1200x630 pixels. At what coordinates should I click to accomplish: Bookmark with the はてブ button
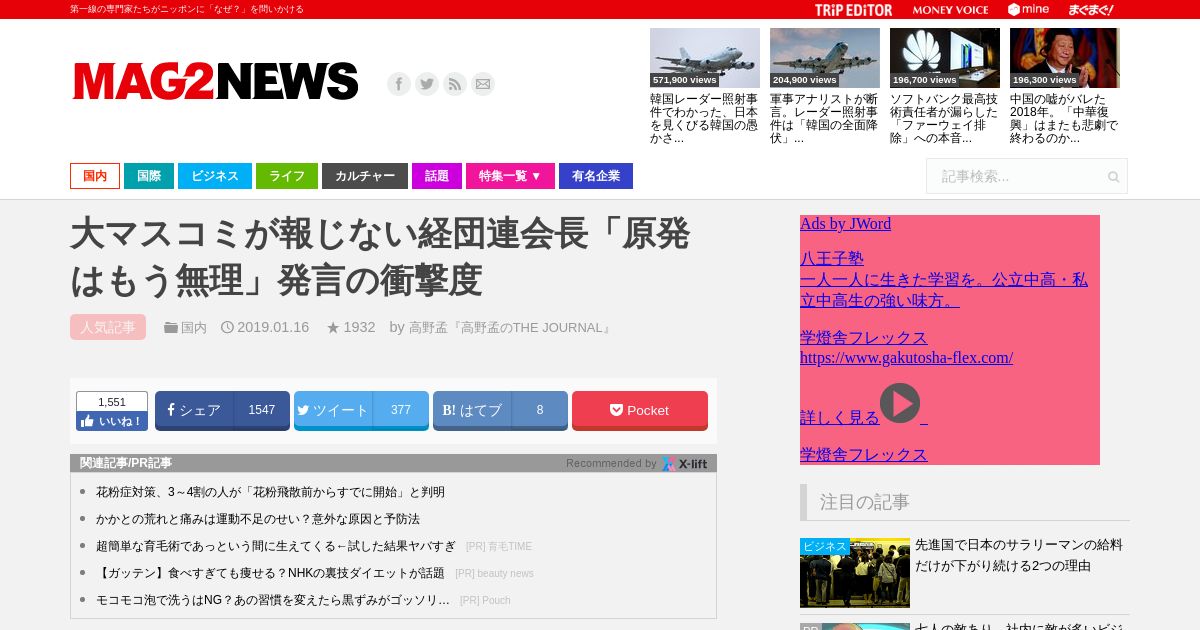(500, 410)
